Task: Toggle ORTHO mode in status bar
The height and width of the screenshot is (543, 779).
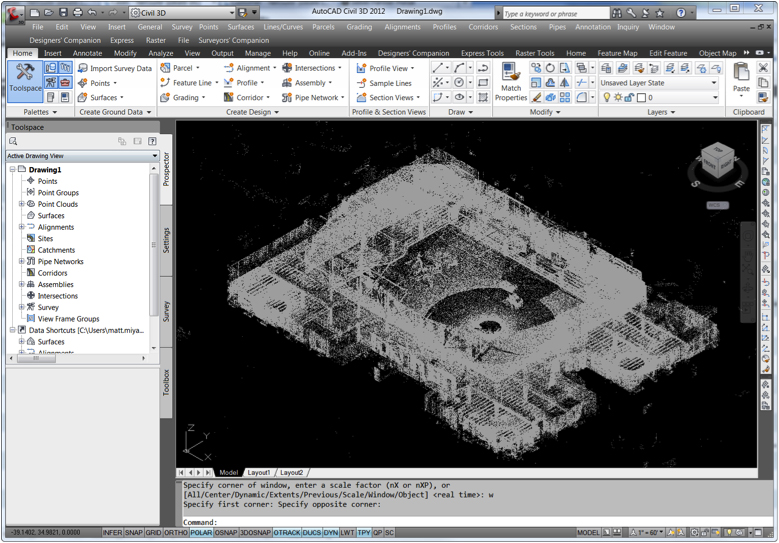Action: click(x=176, y=533)
